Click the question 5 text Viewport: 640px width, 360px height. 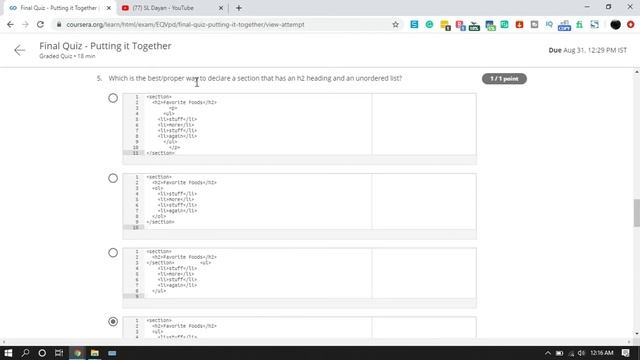click(x=255, y=78)
